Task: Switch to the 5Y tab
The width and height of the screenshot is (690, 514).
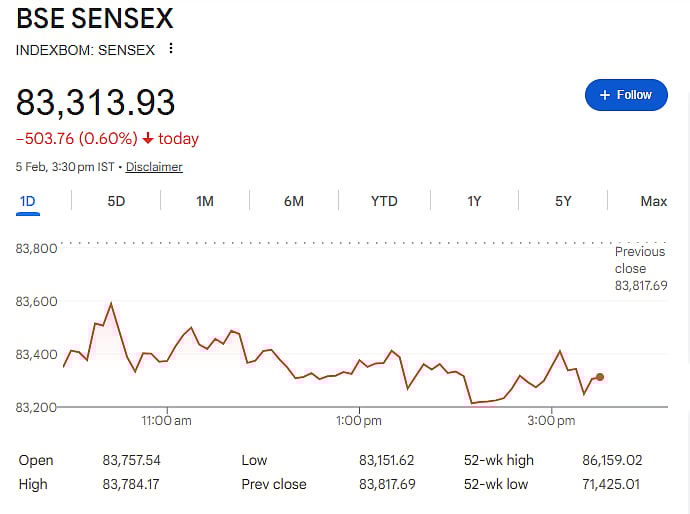Action: point(563,201)
